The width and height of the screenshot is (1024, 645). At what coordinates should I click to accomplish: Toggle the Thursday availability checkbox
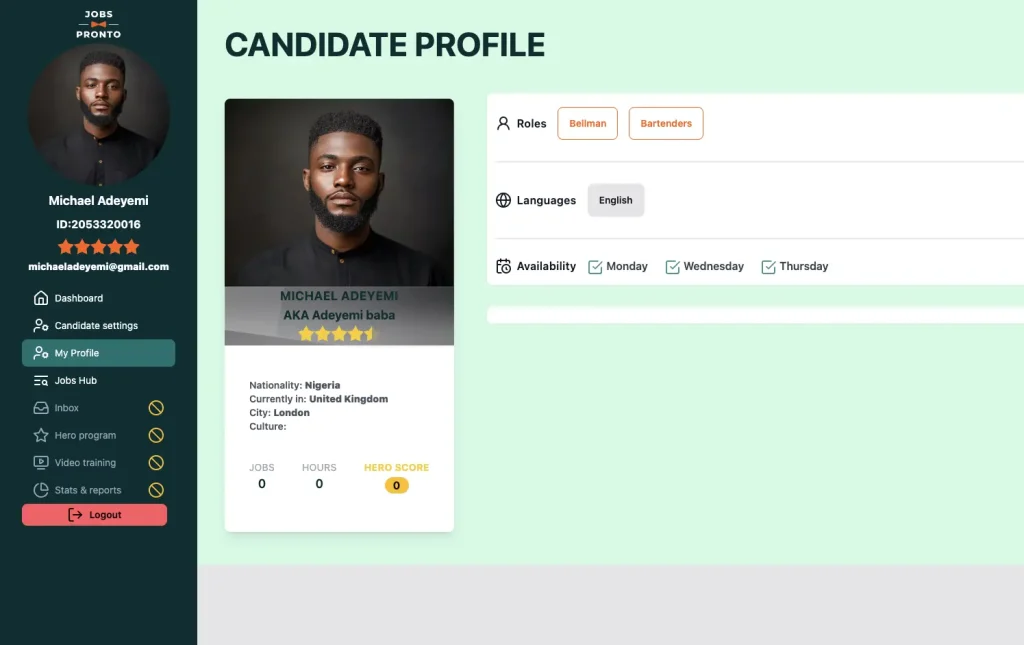(x=768, y=266)
